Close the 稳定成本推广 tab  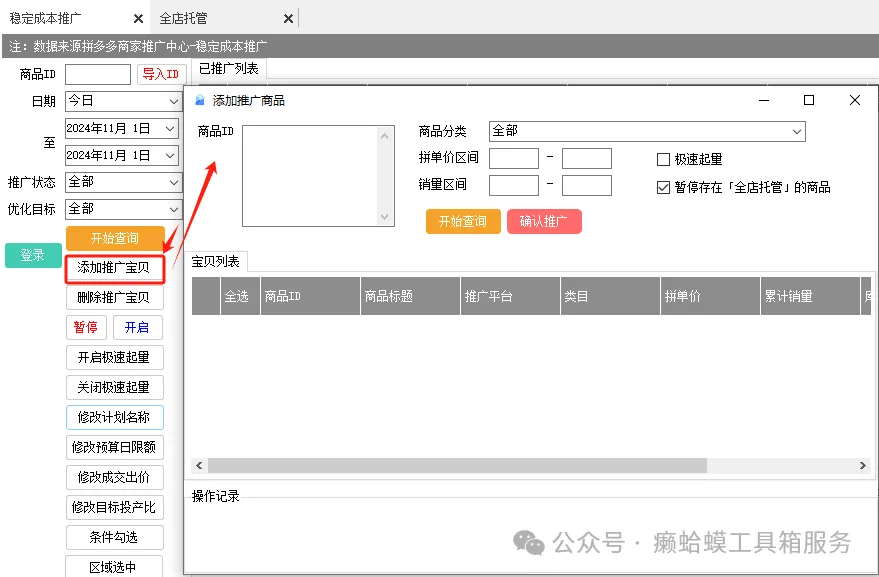[138, 19]
